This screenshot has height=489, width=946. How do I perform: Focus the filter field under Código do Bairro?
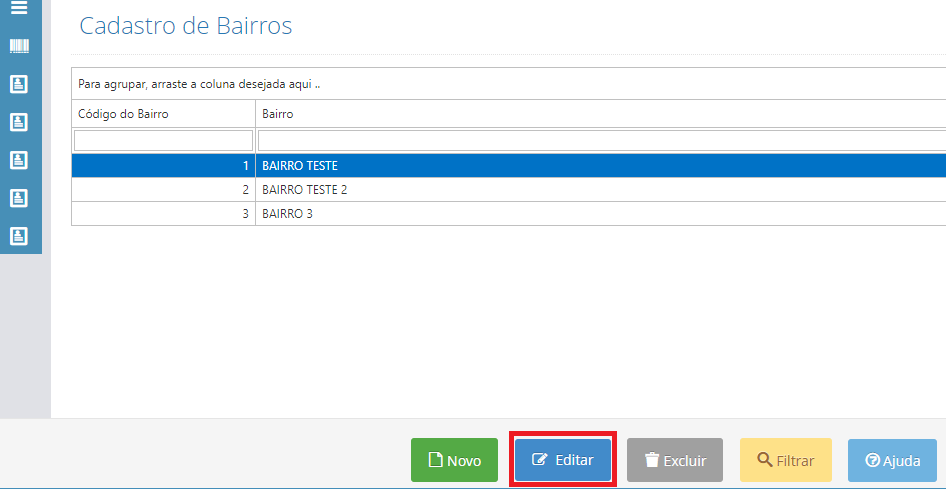pos(163,140)
